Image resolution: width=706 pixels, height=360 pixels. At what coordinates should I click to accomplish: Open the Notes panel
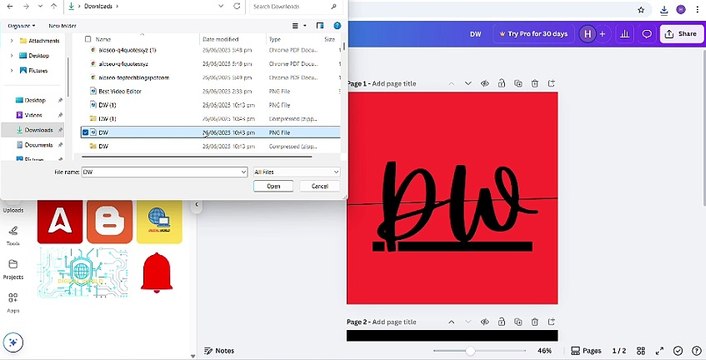tap(219, 351)
